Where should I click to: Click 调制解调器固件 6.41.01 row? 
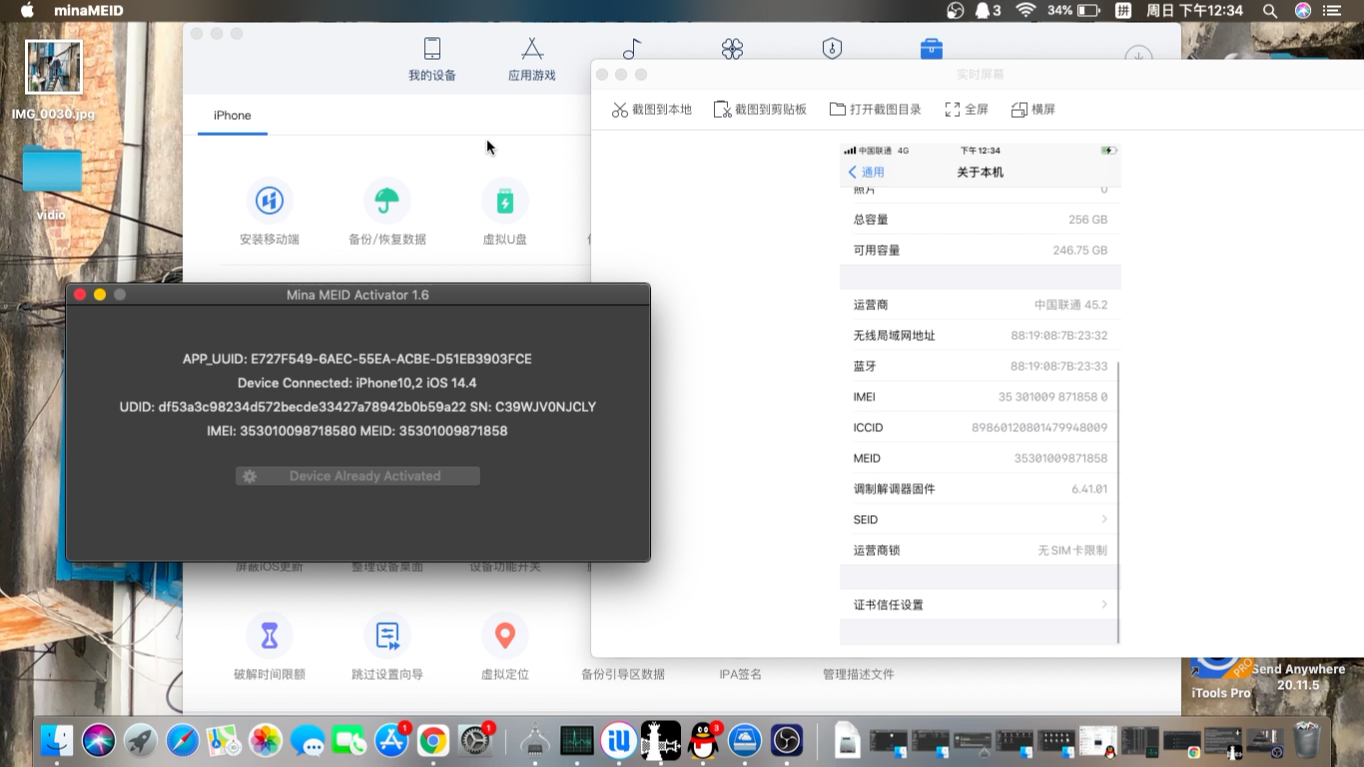coord(980,489)
